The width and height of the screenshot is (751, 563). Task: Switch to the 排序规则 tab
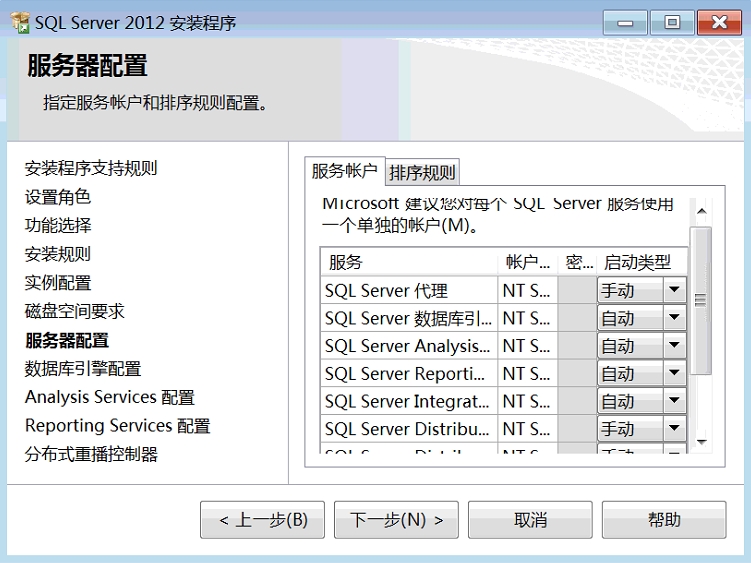(x=422, y=172)
